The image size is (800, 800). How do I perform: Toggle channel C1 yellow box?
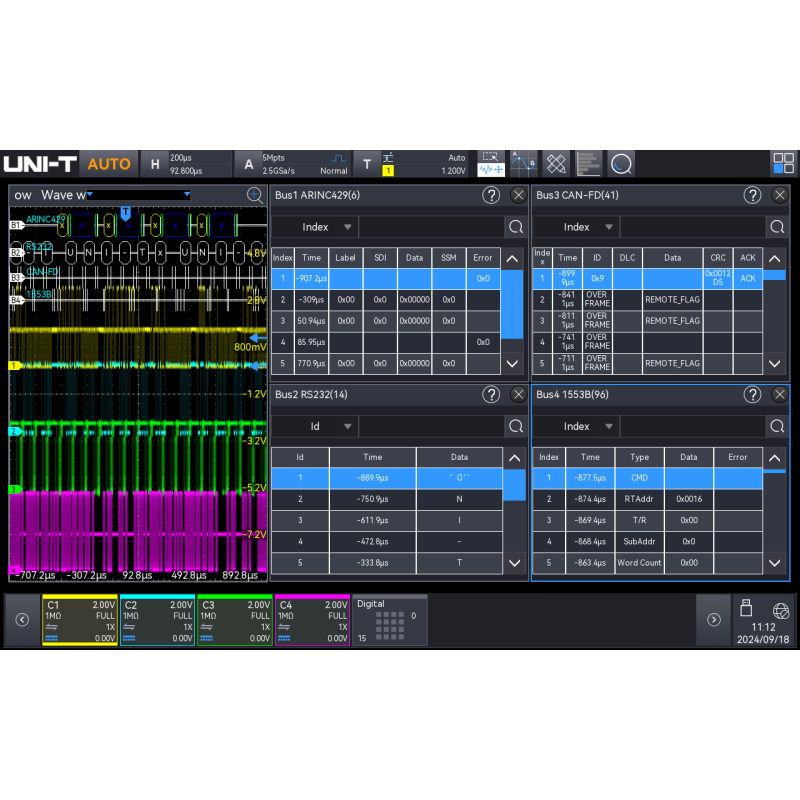[80, 620]
